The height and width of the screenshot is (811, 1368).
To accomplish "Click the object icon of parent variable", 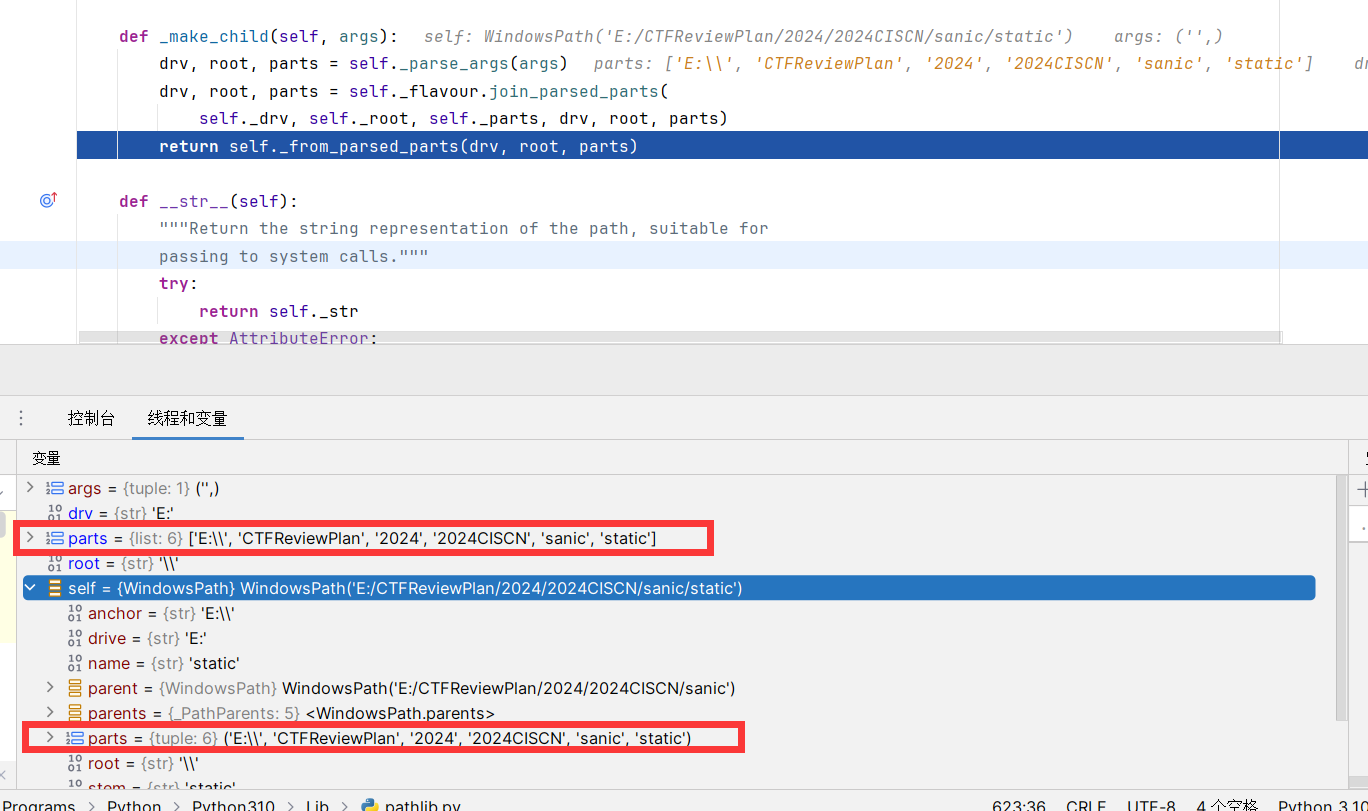I will click(x=75, y=688).
